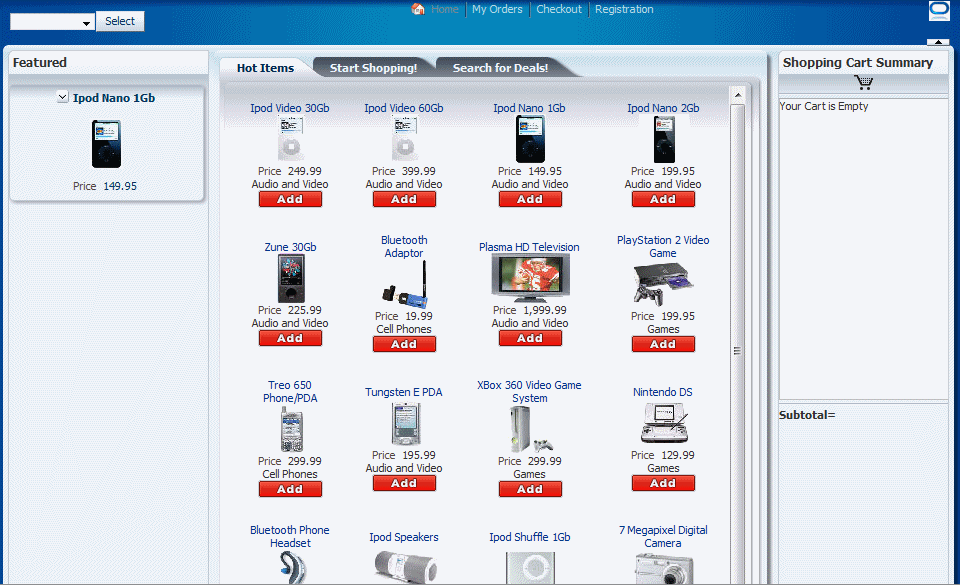Open Ipod Speakers title link
960x585 pixels.
click(404, 537)
